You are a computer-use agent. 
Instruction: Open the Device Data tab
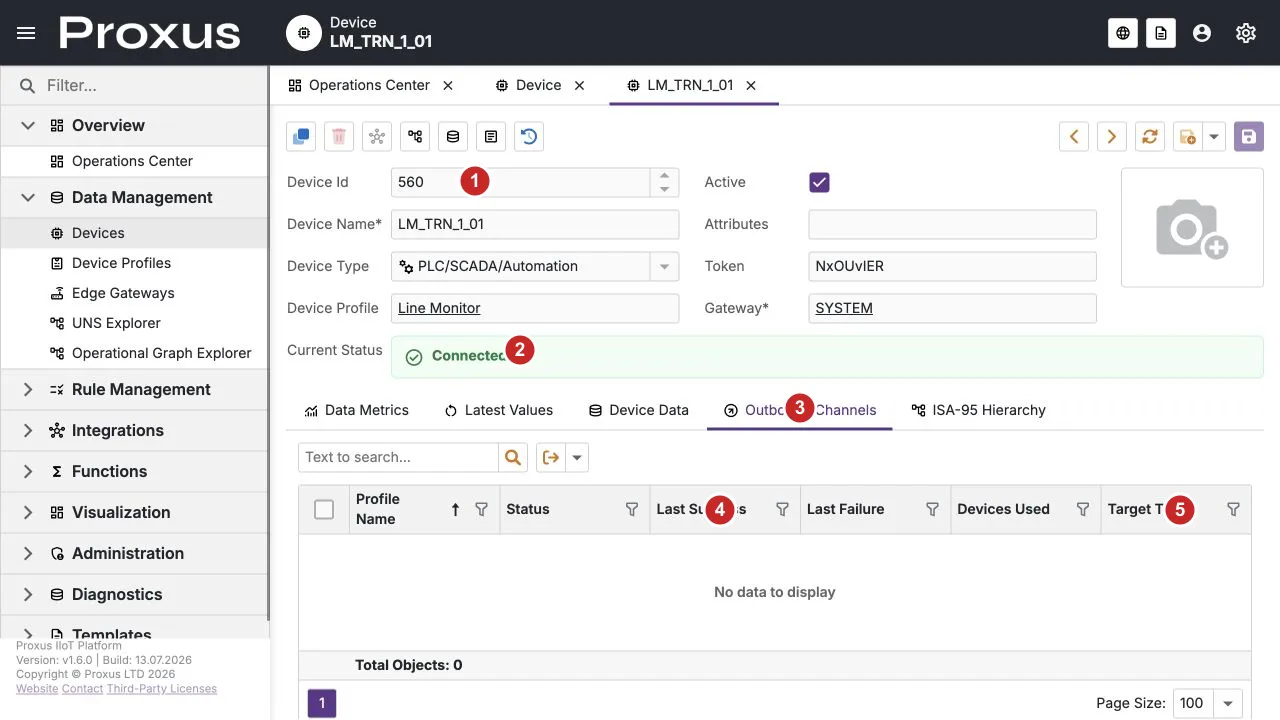tap(639, 410)
